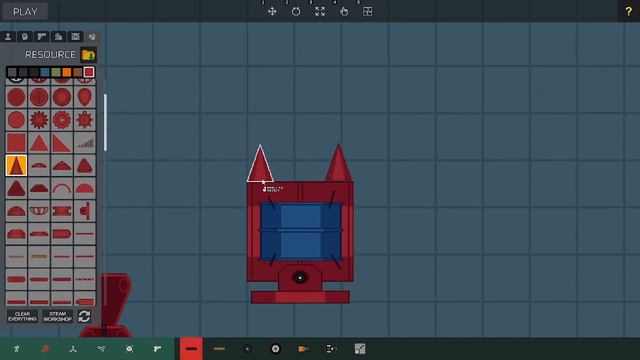This screenshot has height=360, width=640.
Task: Open the person category tab
Action: pyautogui.click(x=8, y=37)
